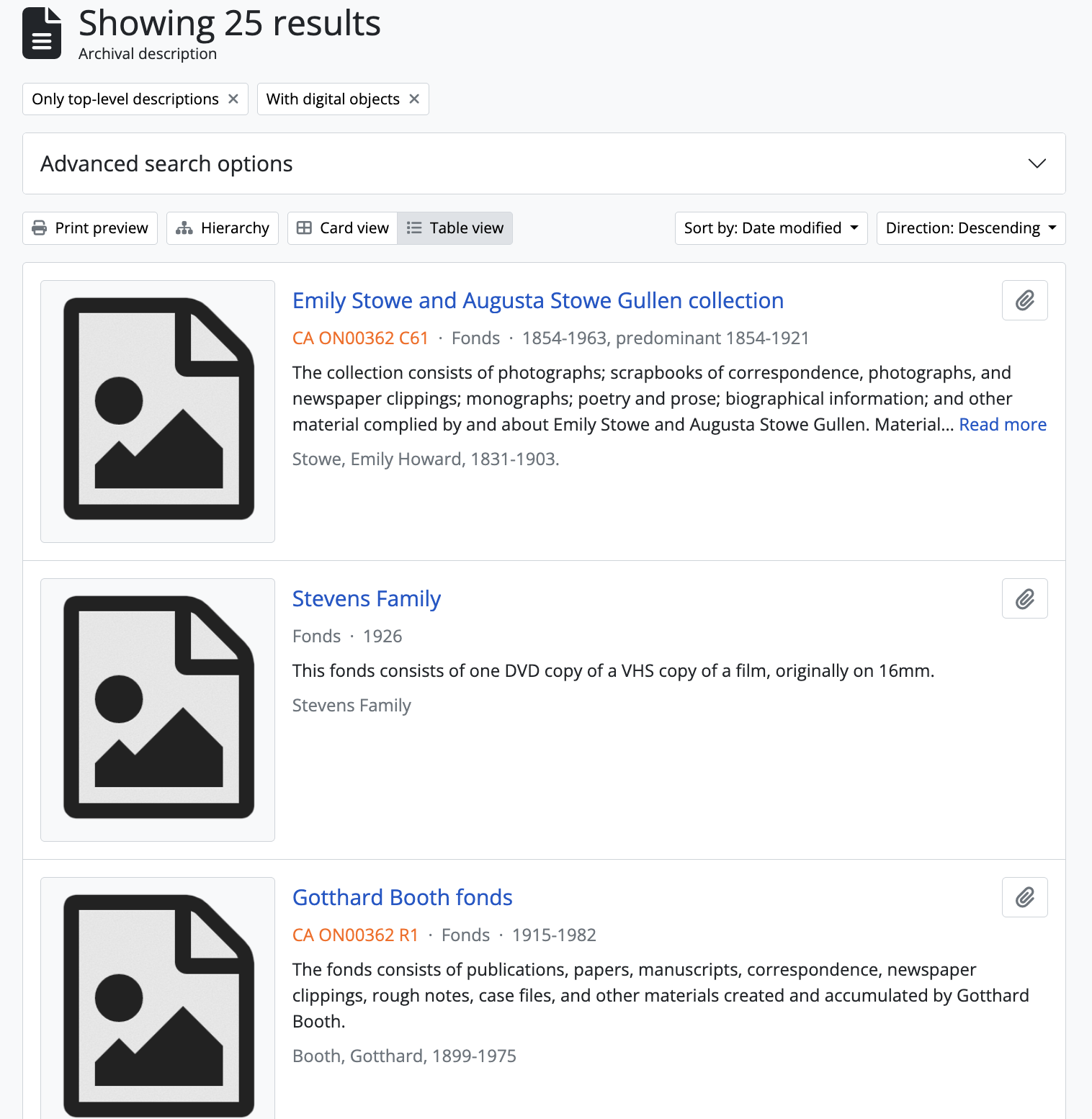
Task: Click Read more on Emily Stowe description
Action: pos(1002,425)
